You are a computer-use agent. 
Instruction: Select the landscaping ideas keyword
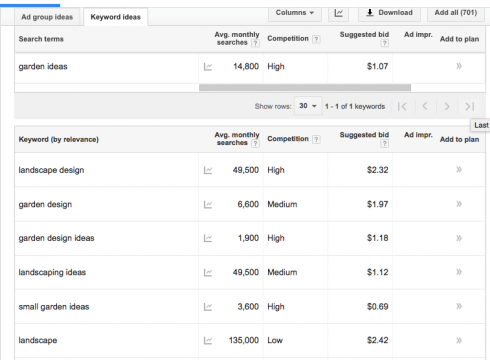tap(52, 272)
